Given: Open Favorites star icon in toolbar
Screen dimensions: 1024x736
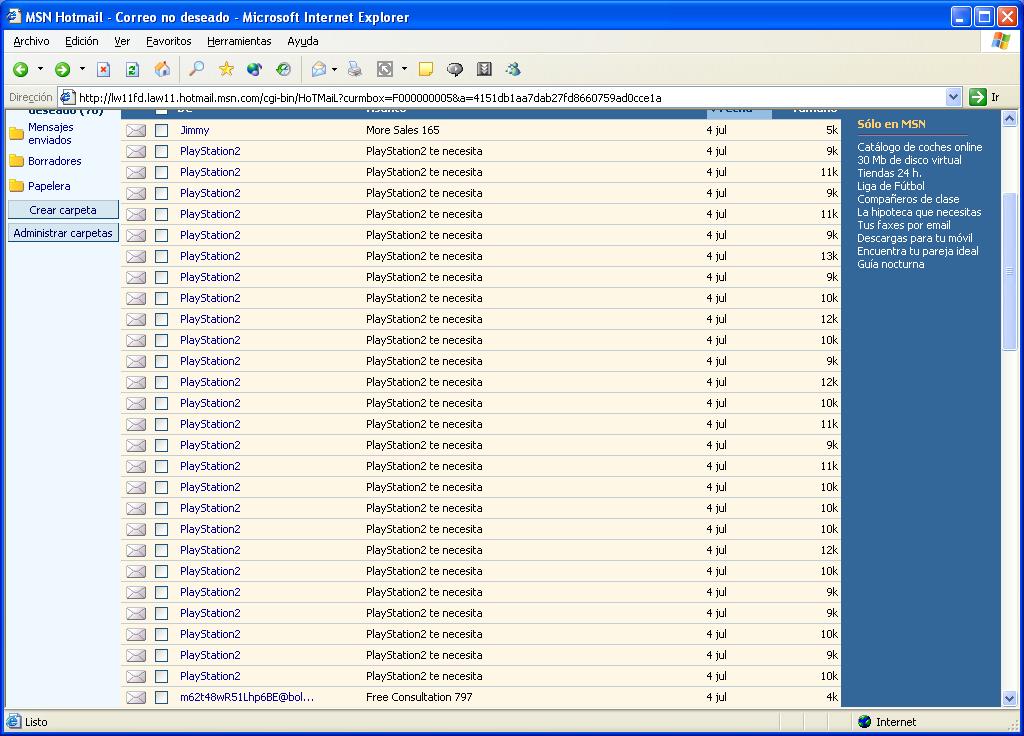Looking at the screenshot, I should click(x=226, y=69).
